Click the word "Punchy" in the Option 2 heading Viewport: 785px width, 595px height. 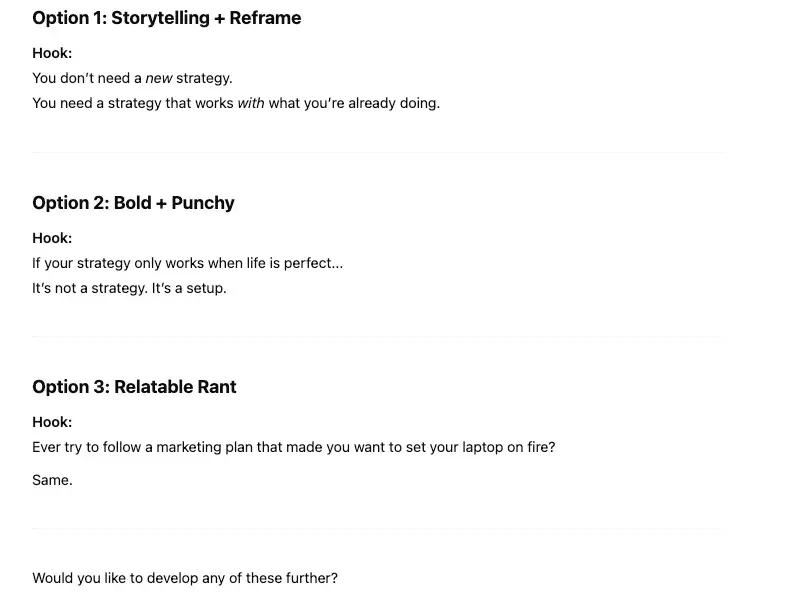(203, 203)
